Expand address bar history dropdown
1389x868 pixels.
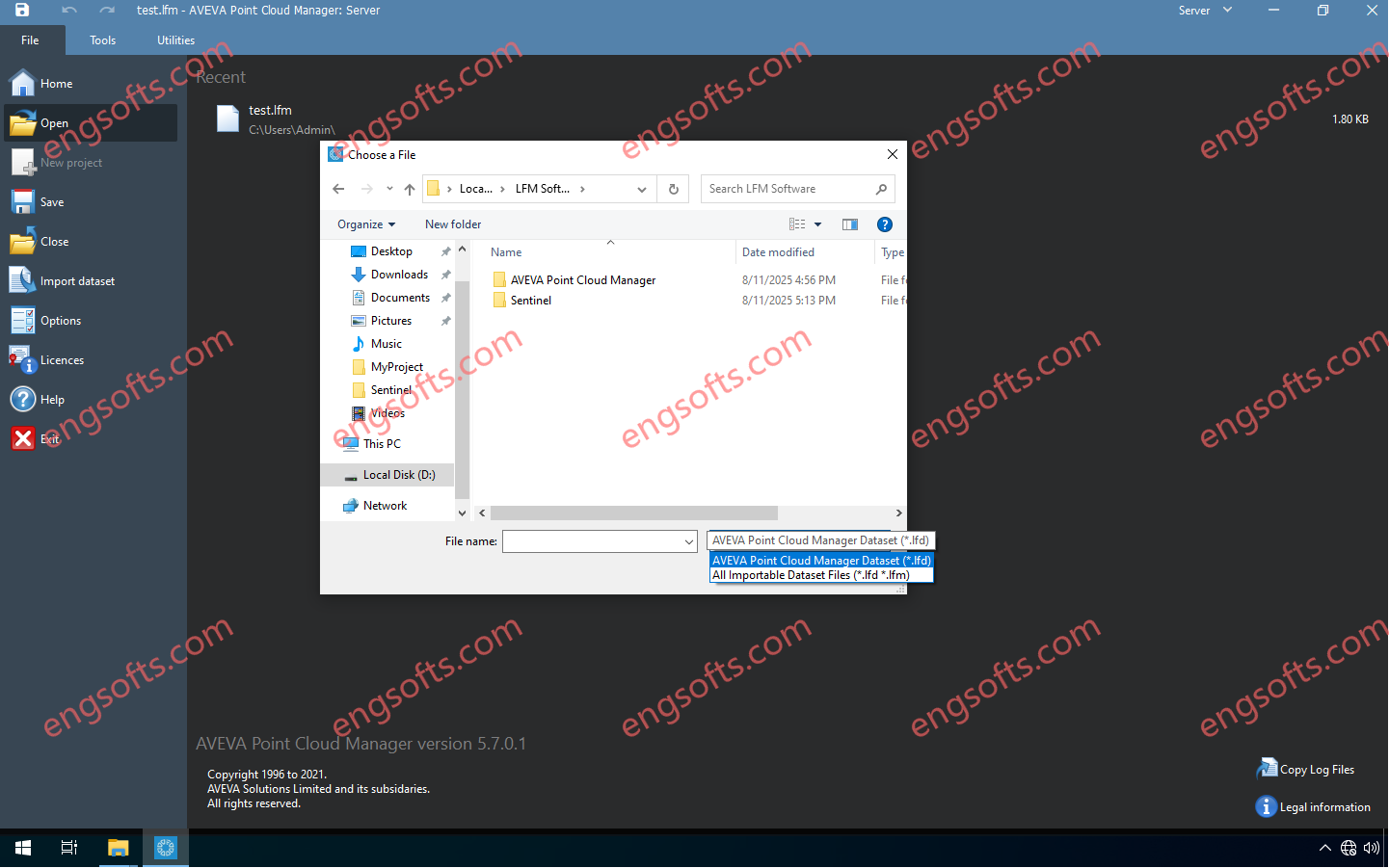point(642,189)
